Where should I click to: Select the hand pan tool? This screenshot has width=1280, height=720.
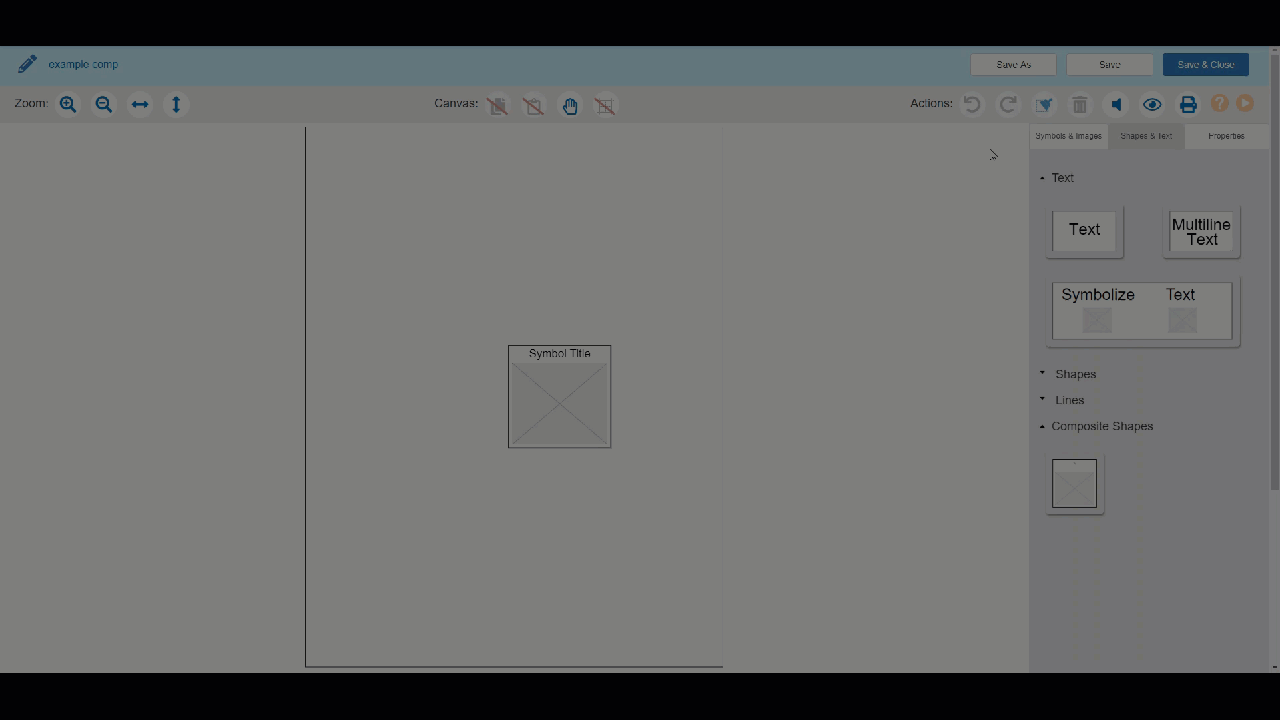tap(570, 105)
